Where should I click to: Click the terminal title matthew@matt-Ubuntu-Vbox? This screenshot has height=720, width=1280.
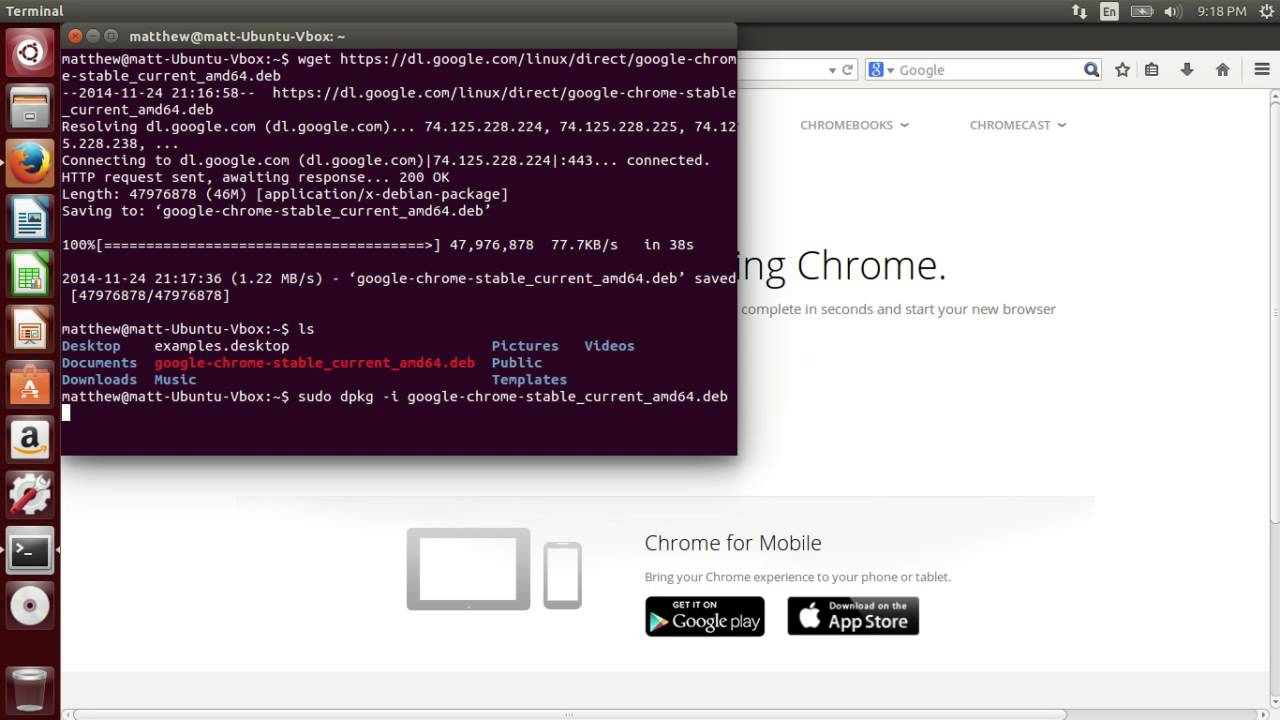(237, 36)
